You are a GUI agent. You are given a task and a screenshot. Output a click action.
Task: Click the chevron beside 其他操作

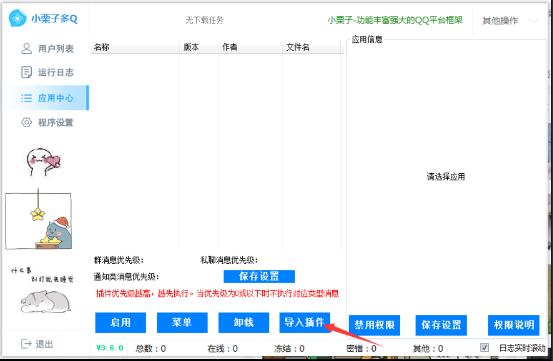point(534,20)
